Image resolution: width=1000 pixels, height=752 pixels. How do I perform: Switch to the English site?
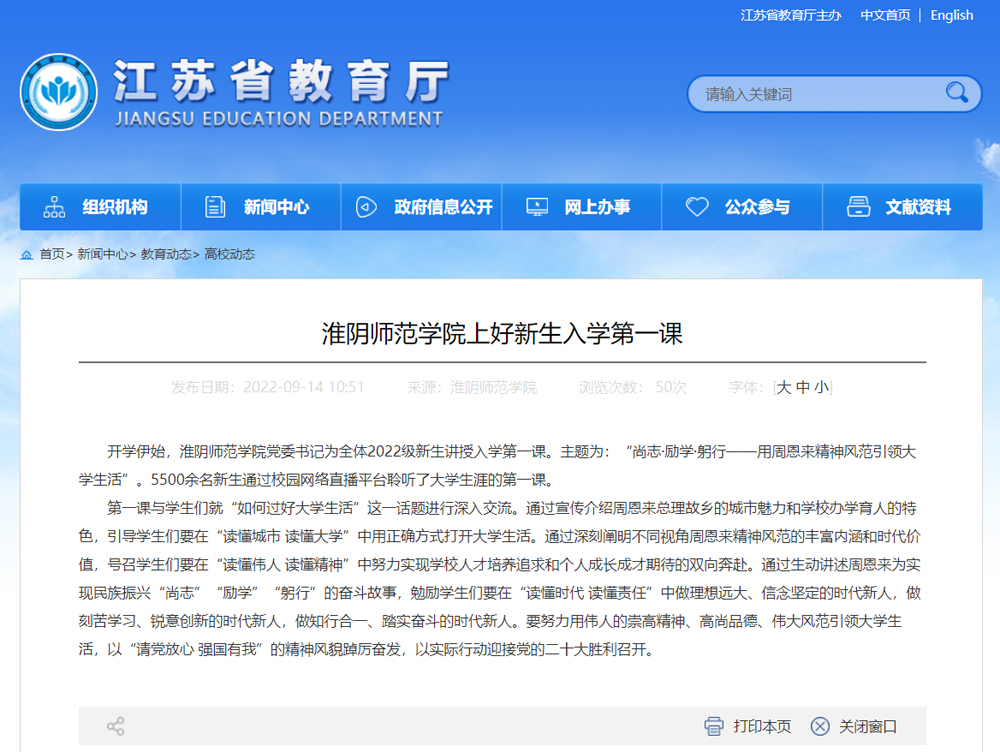[952, 15]
